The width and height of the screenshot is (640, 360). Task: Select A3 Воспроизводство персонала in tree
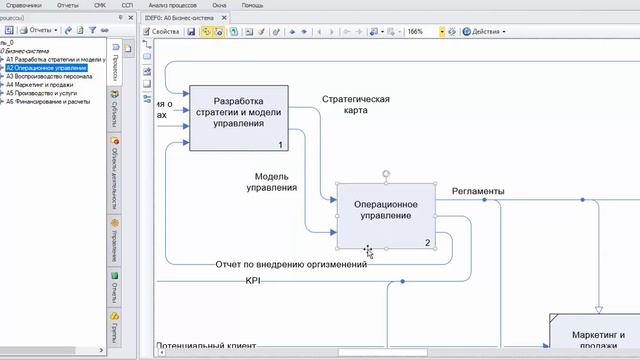[49, 76]
